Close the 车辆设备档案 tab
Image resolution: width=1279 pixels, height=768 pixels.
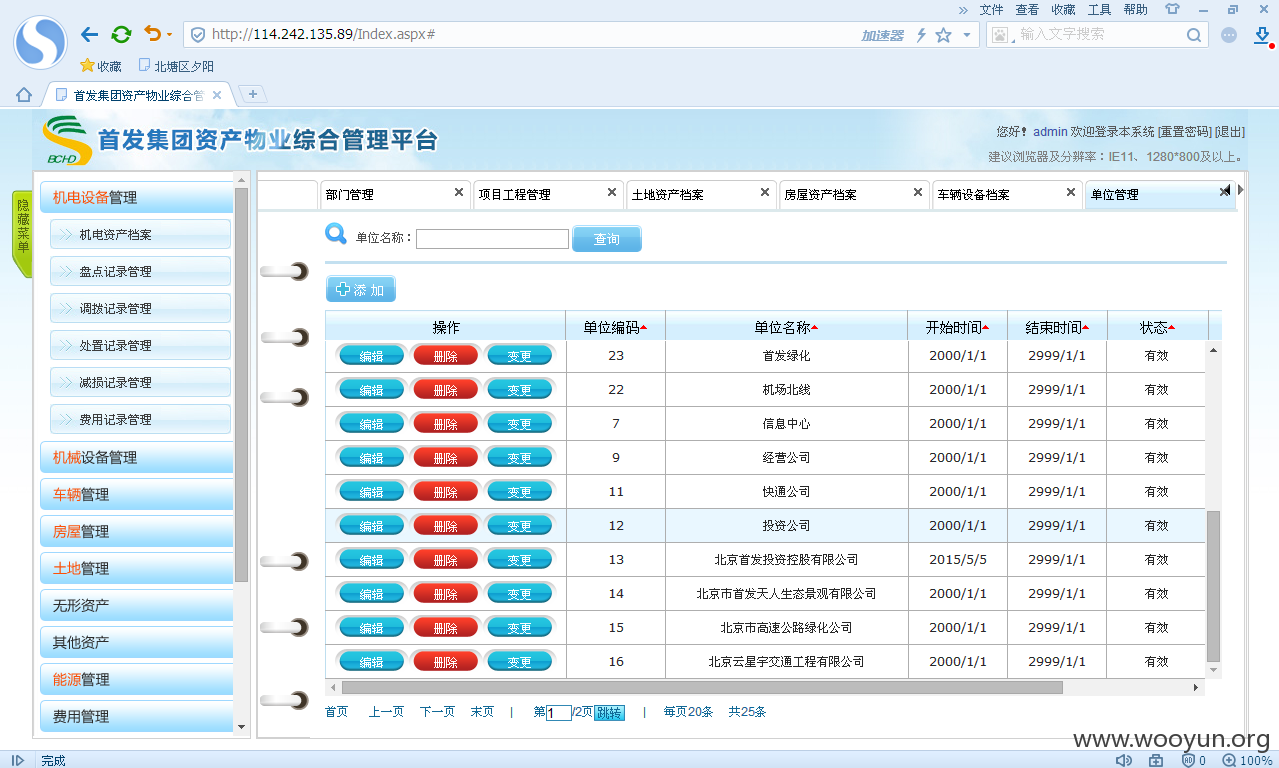click(x=1071, y=192)
